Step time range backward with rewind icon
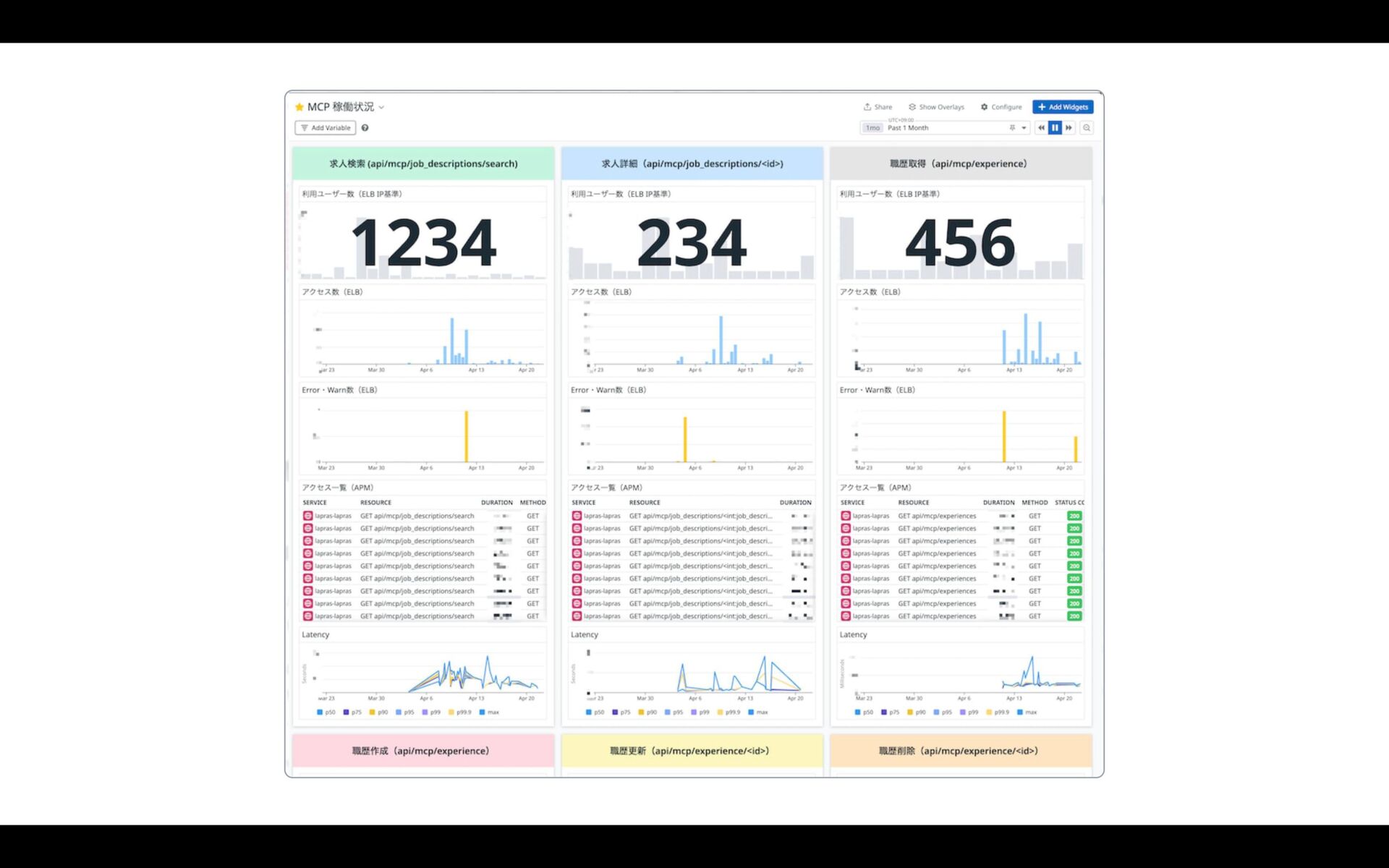The image size is (1389, 868). tap(1041, 128)
